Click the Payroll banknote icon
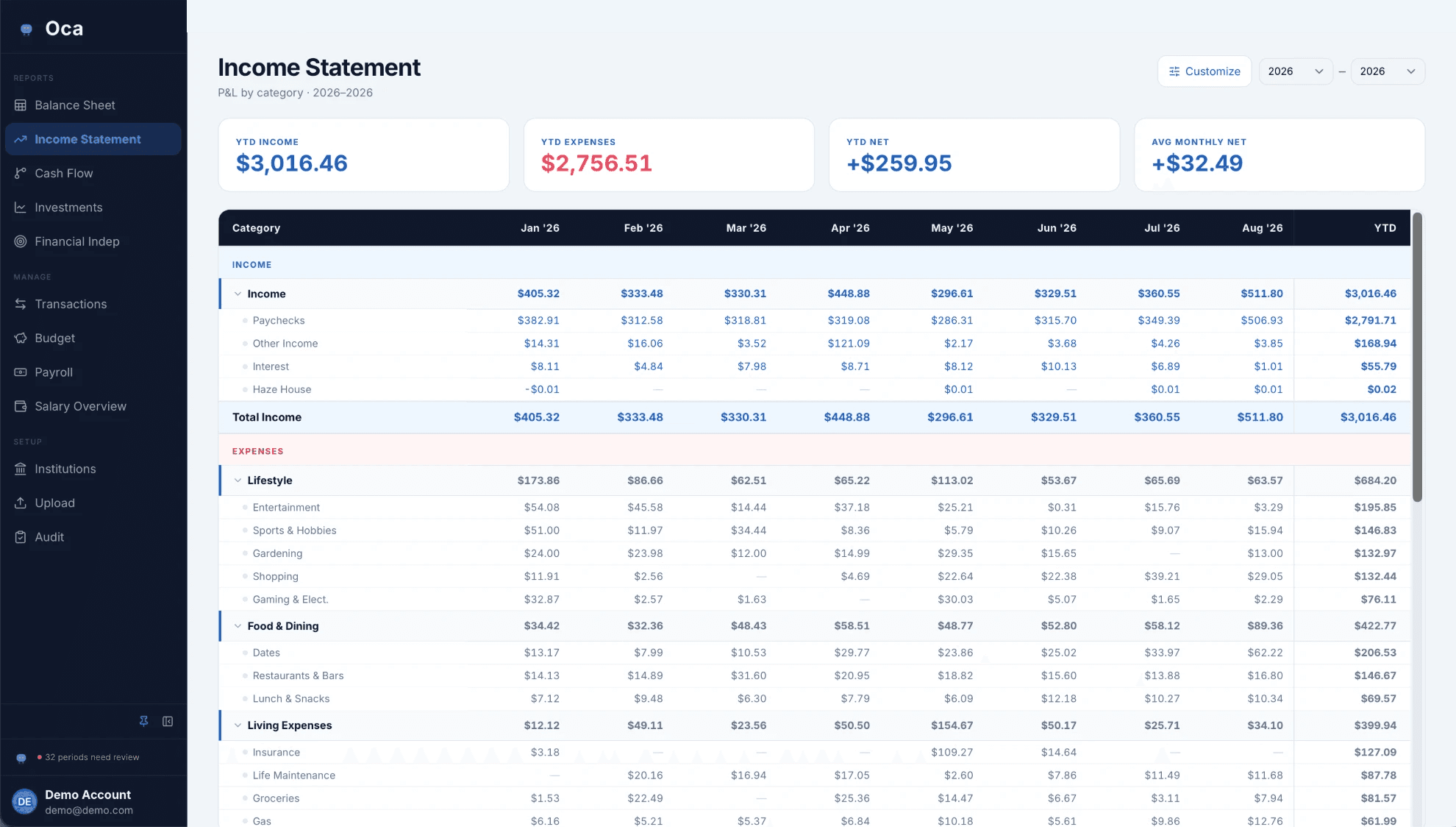This screenshot has height=827, width=1456. click(21, 372)
